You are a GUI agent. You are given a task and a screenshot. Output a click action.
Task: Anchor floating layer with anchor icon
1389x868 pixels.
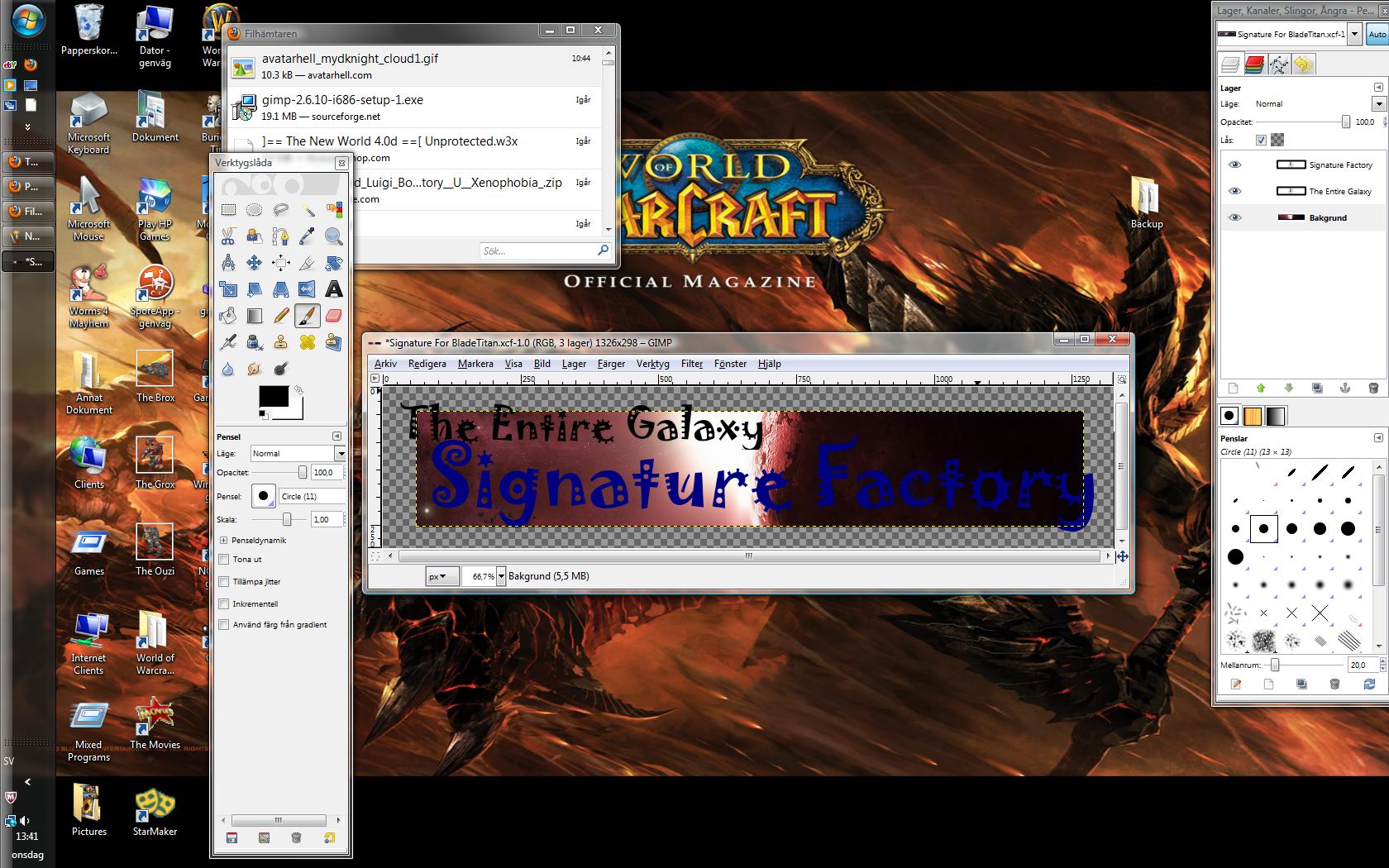pyautogui.click(x=1345, y=388)
